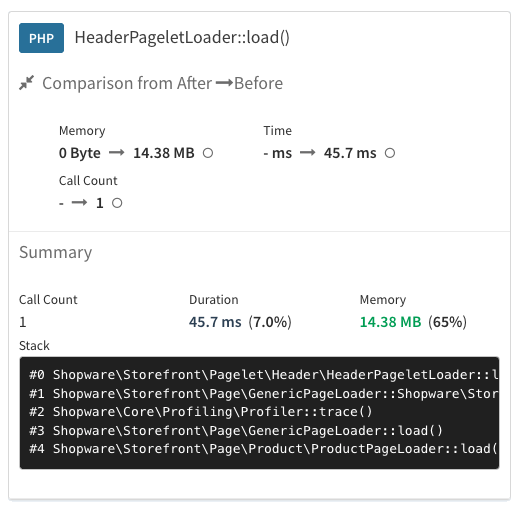The image size is (523, 510).
Task: Click the compare arrows icon beside Comparison
Action: [26, 83]
